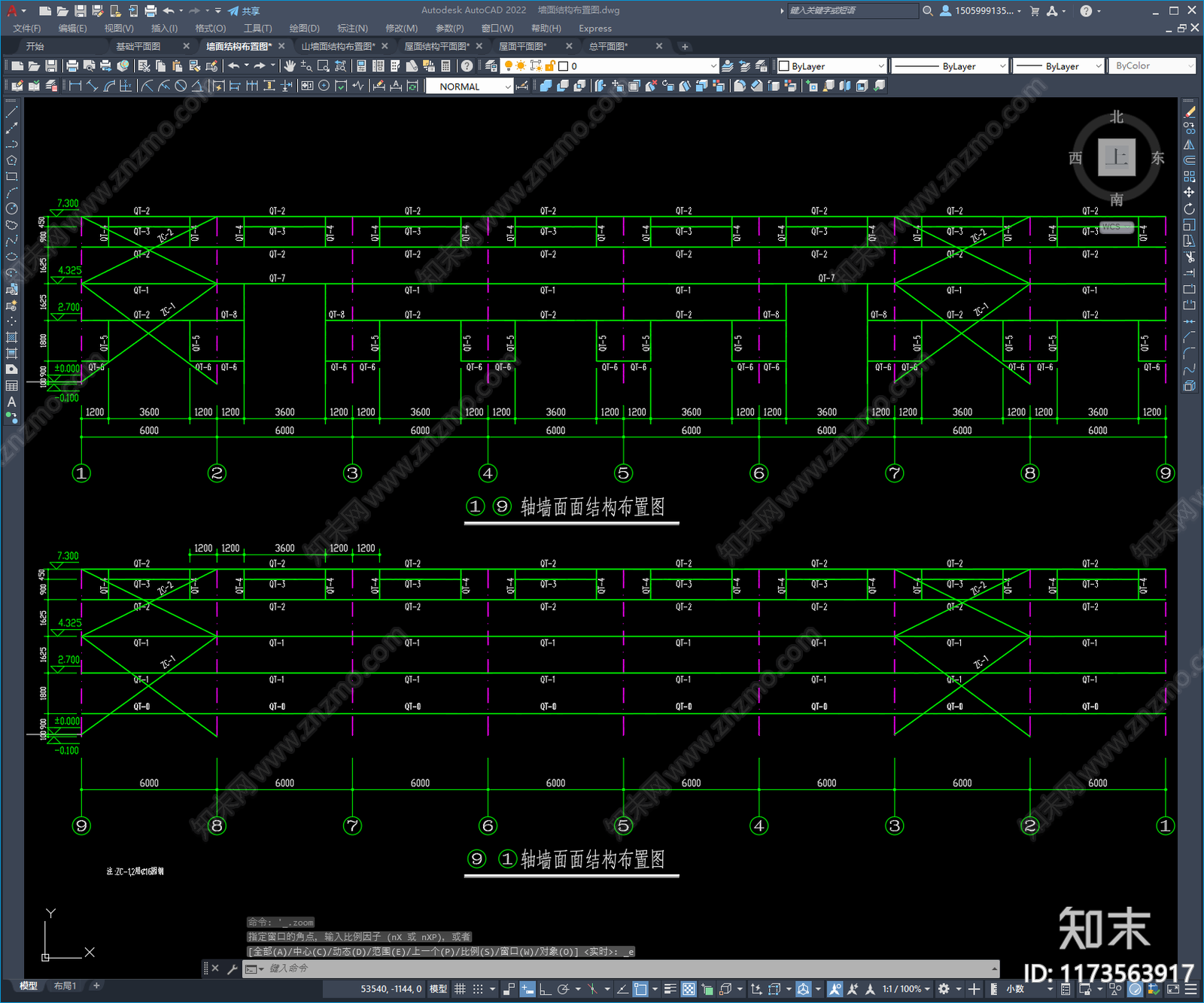Select the Diameter dimension tool
1204x1003 pixels.
click(x=181, y=86)
